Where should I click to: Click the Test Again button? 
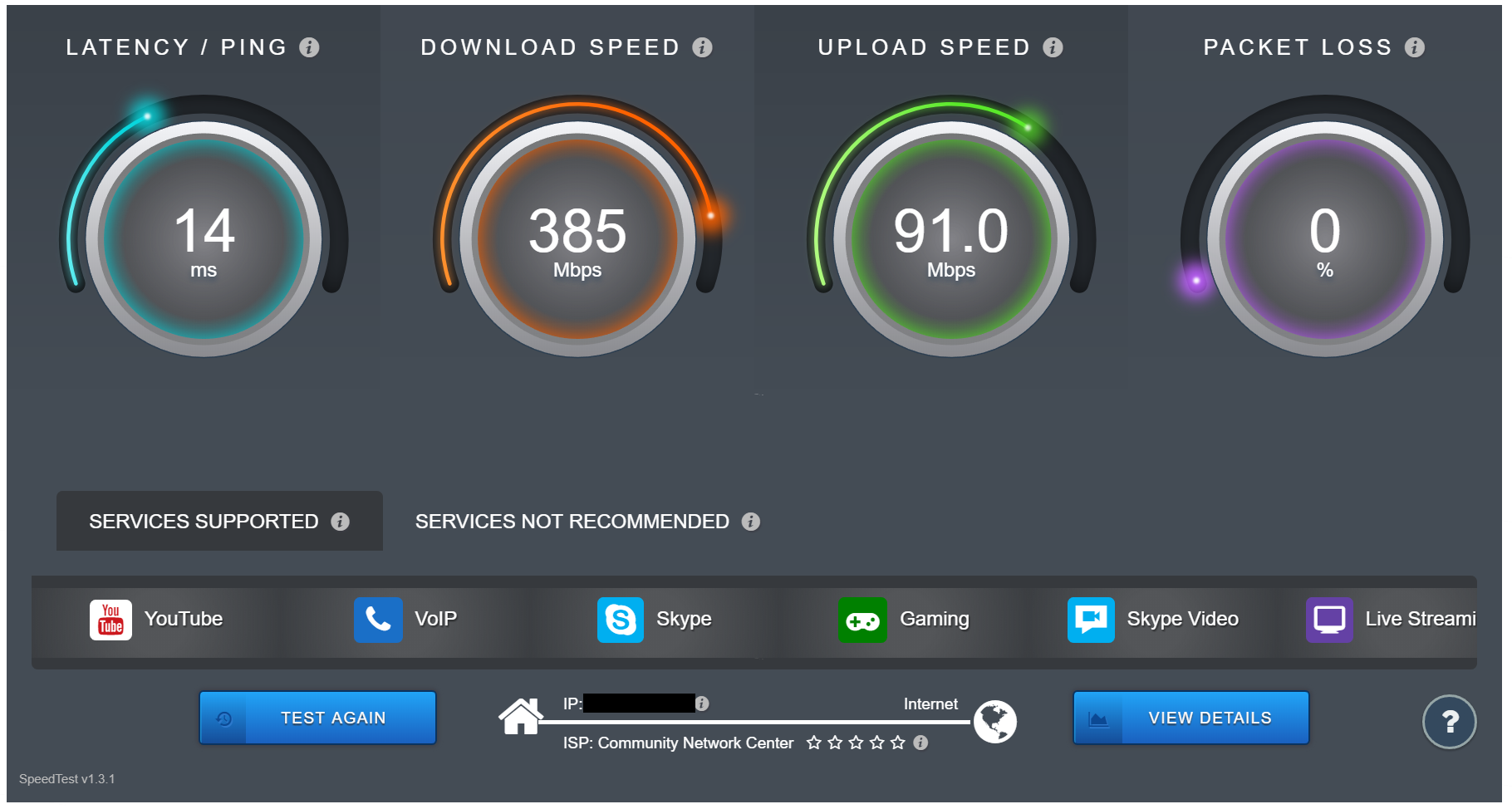(317, 718)
